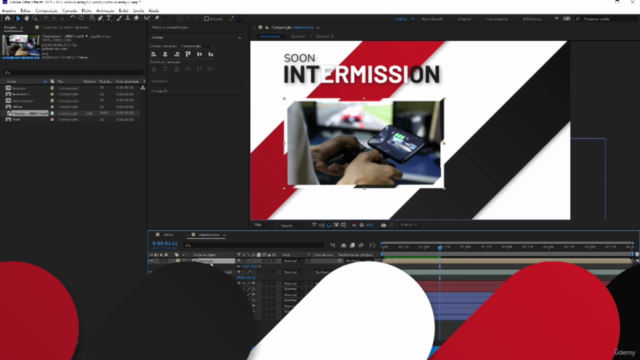The height and width of the screenshot is (360, 640).
Task: Expand the Parágrafo panel header
Action: [x=160, y=91]
